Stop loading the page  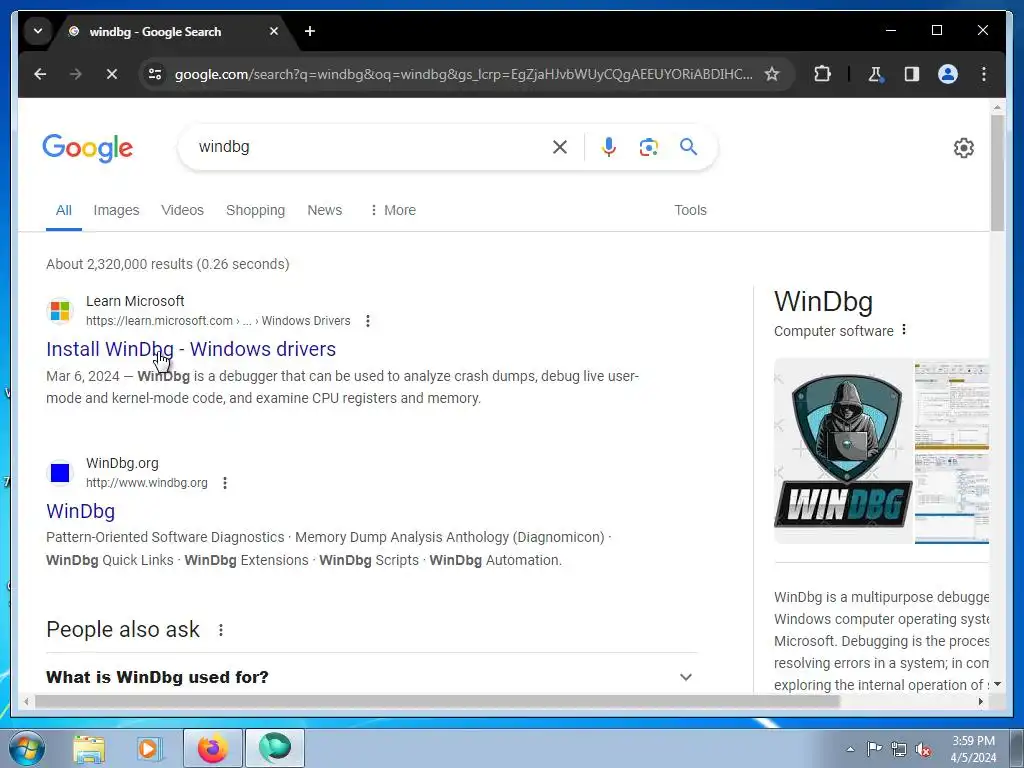(112, 74)
